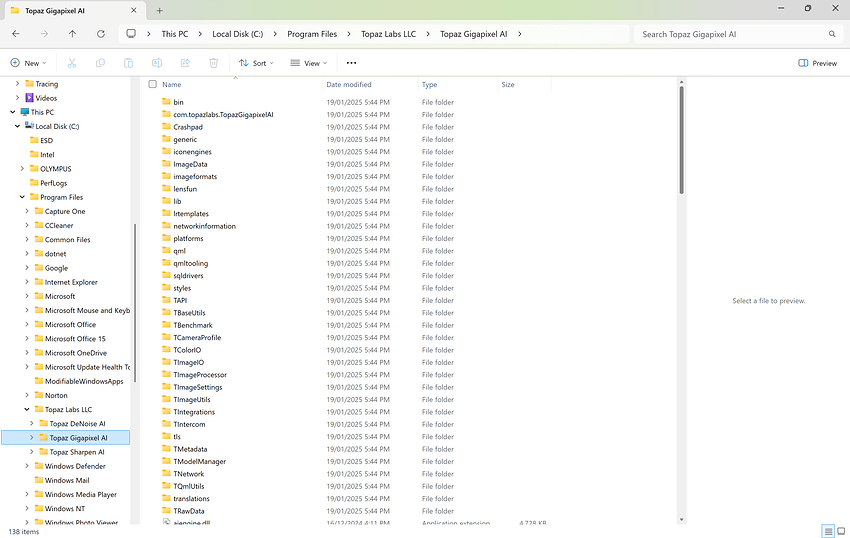
Task: Click the Local Disk (C:) drive icon
Action: pyautogui.click(x=29, y=126)
